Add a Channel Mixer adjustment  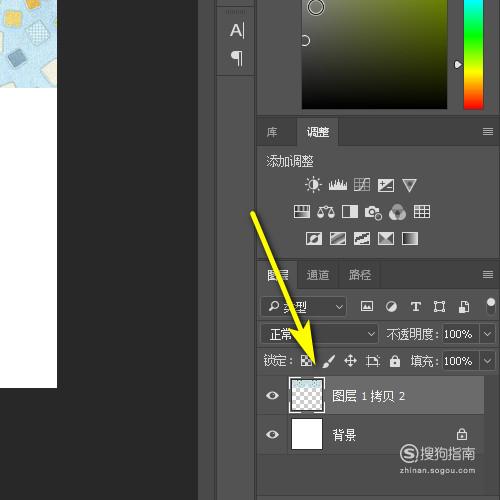tap(397, 212)
